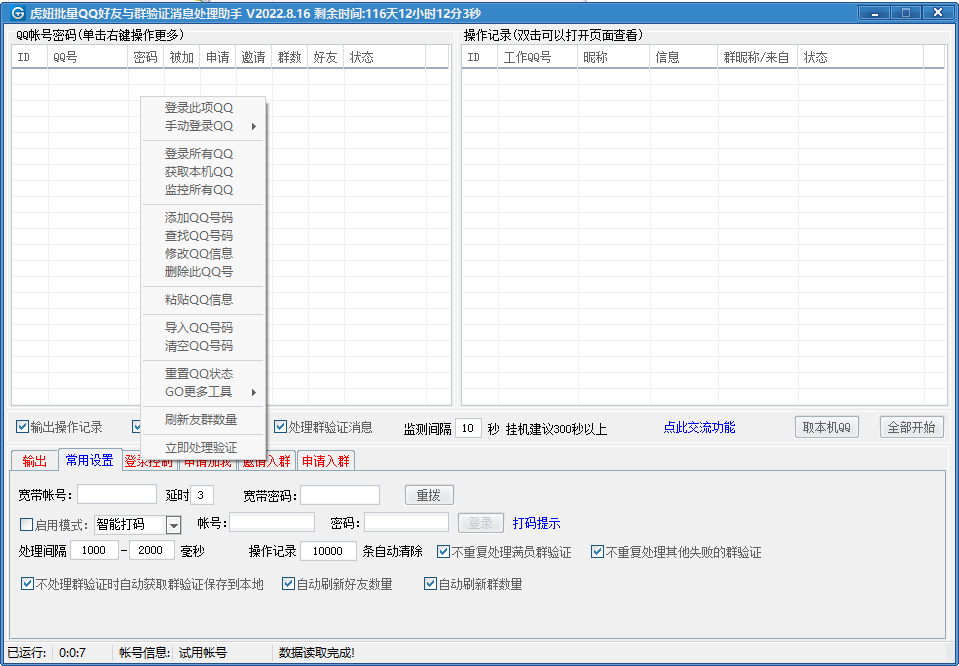Click the 群昵称/来自 column header

coord(758,57)
